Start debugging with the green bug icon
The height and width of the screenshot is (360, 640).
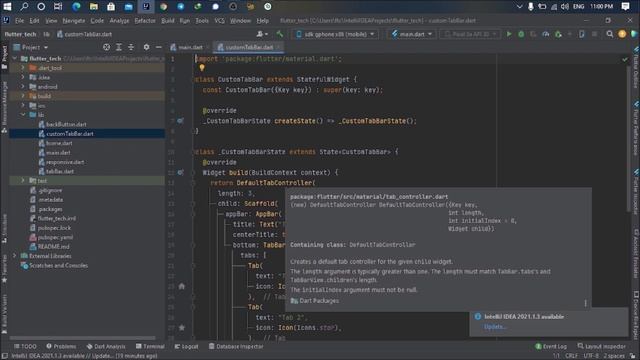pos(521,34)
